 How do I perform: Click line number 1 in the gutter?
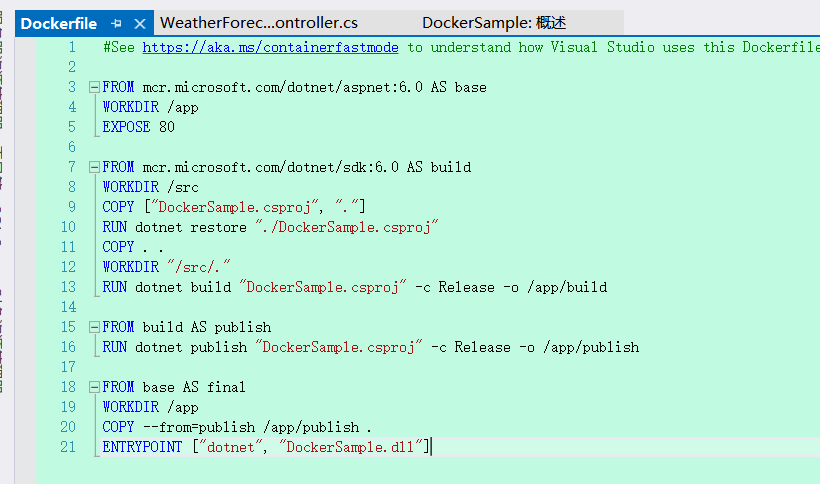click(72, 48)
